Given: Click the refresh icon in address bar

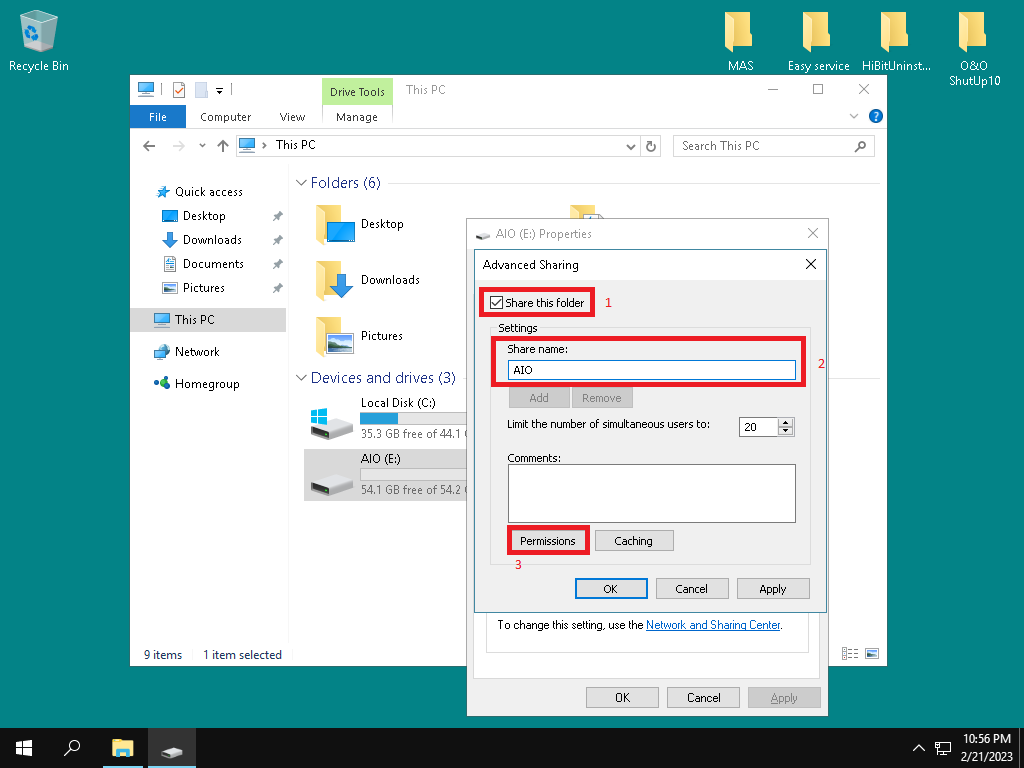Looking at the screenshot, I should [x=651, y=146].
